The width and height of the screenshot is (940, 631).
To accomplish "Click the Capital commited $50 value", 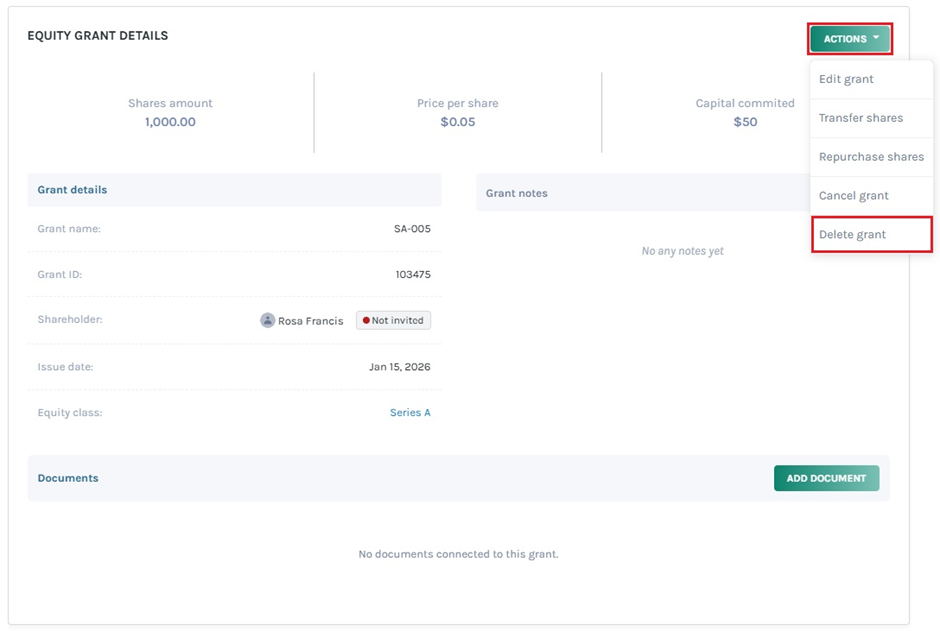I will [x=745, y=122].
